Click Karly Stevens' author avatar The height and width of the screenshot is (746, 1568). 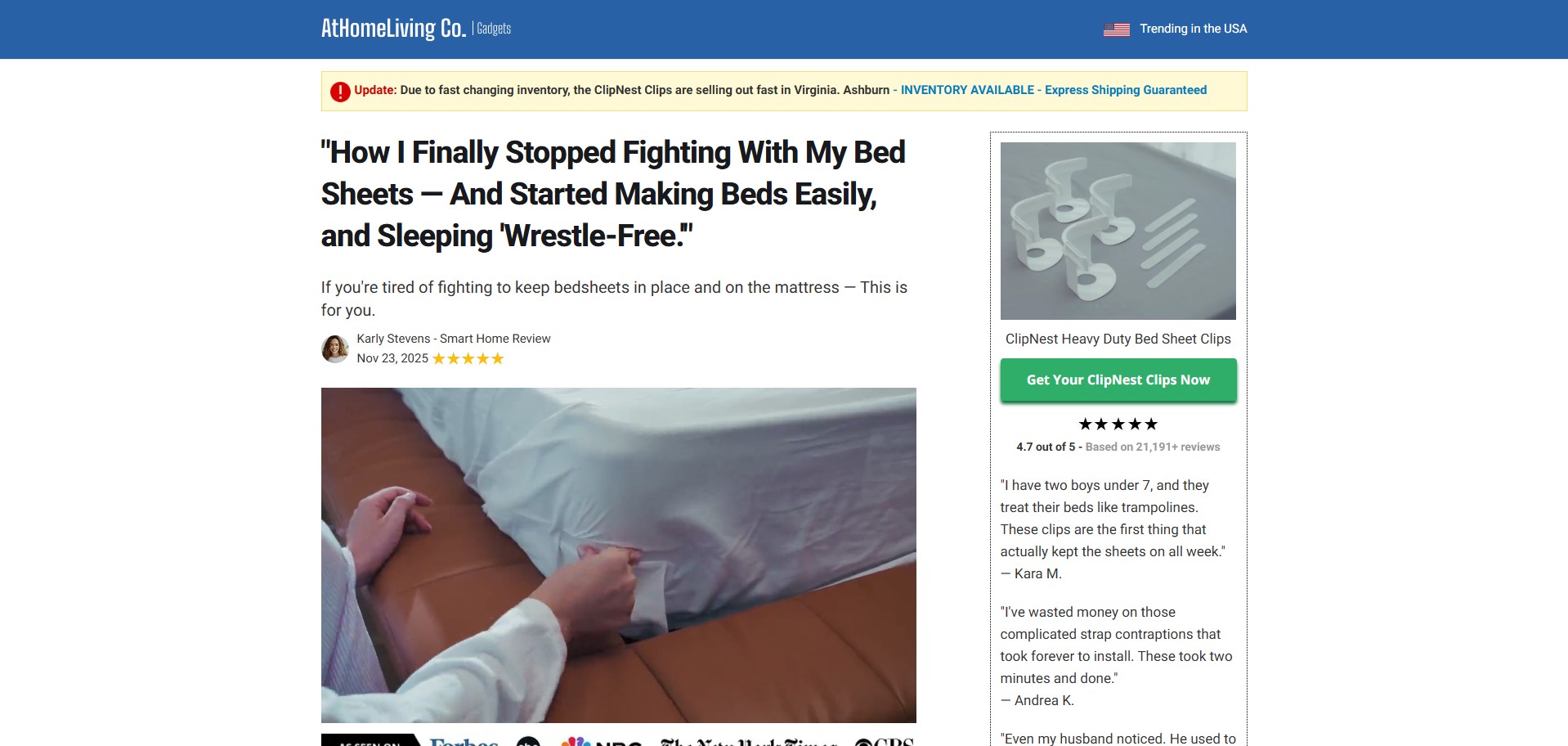click(x=335, y=349)
